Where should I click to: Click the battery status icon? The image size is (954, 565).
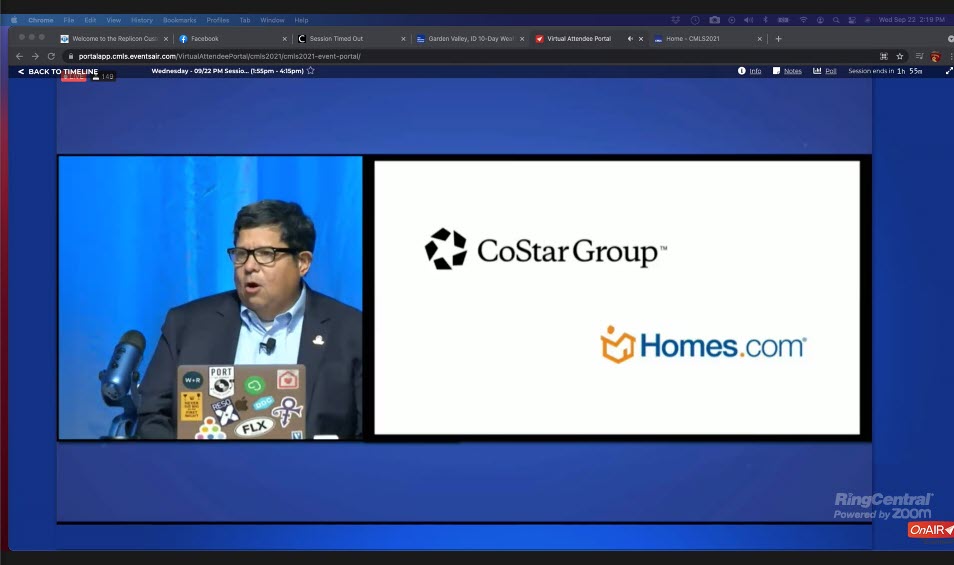(x=784, y=20)
